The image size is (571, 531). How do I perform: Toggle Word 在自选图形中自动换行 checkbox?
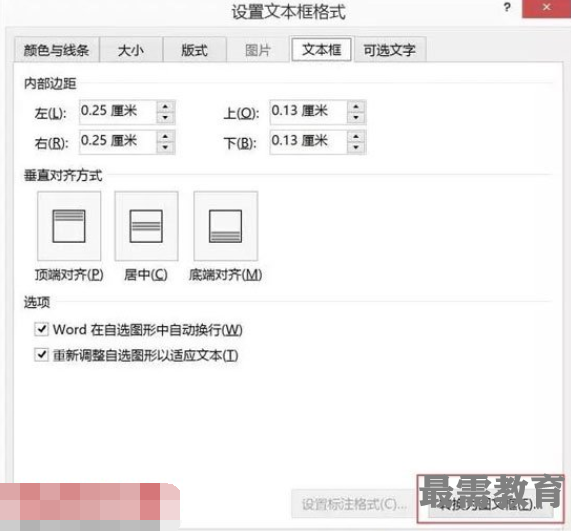click(42, 329)
